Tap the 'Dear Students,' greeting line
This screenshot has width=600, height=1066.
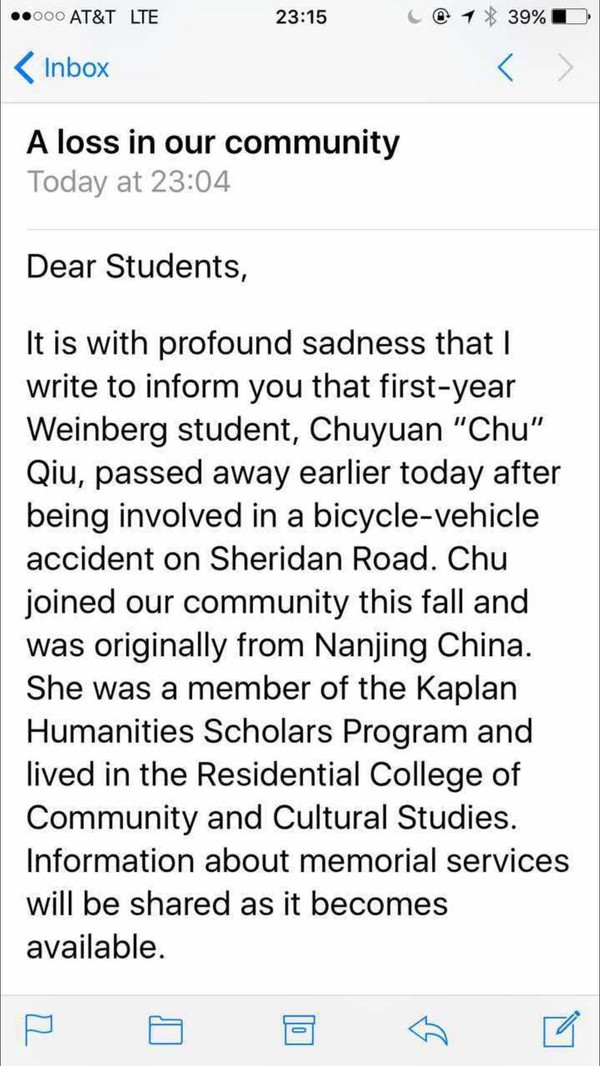tap(135, 267)
